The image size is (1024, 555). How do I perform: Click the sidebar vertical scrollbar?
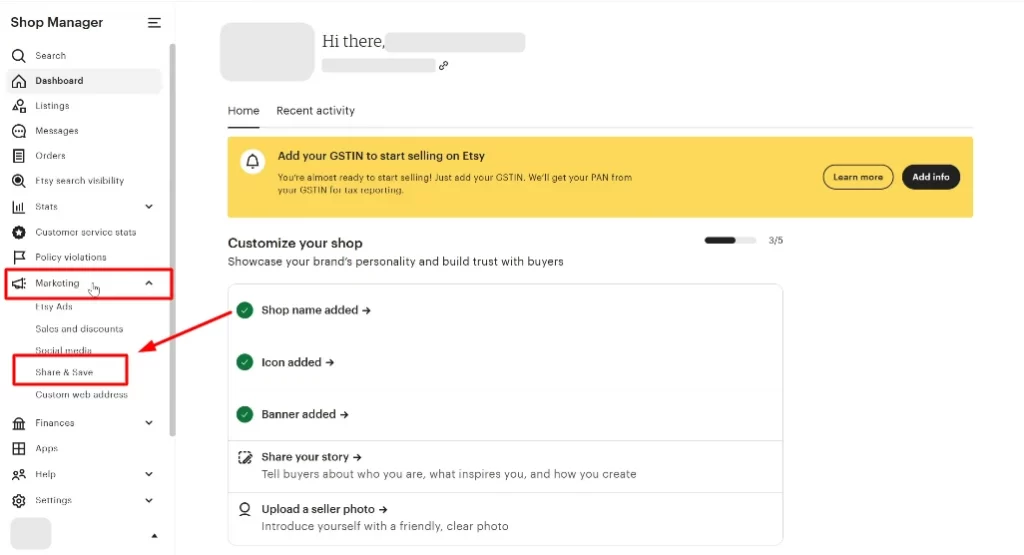(x=172, y=240)
